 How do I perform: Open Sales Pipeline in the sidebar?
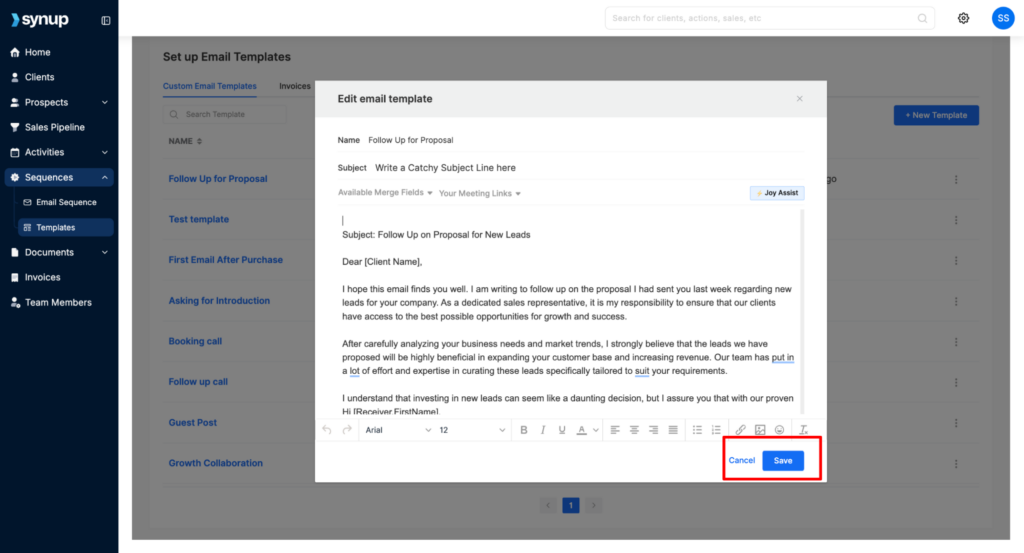click(x=54, y=127)
